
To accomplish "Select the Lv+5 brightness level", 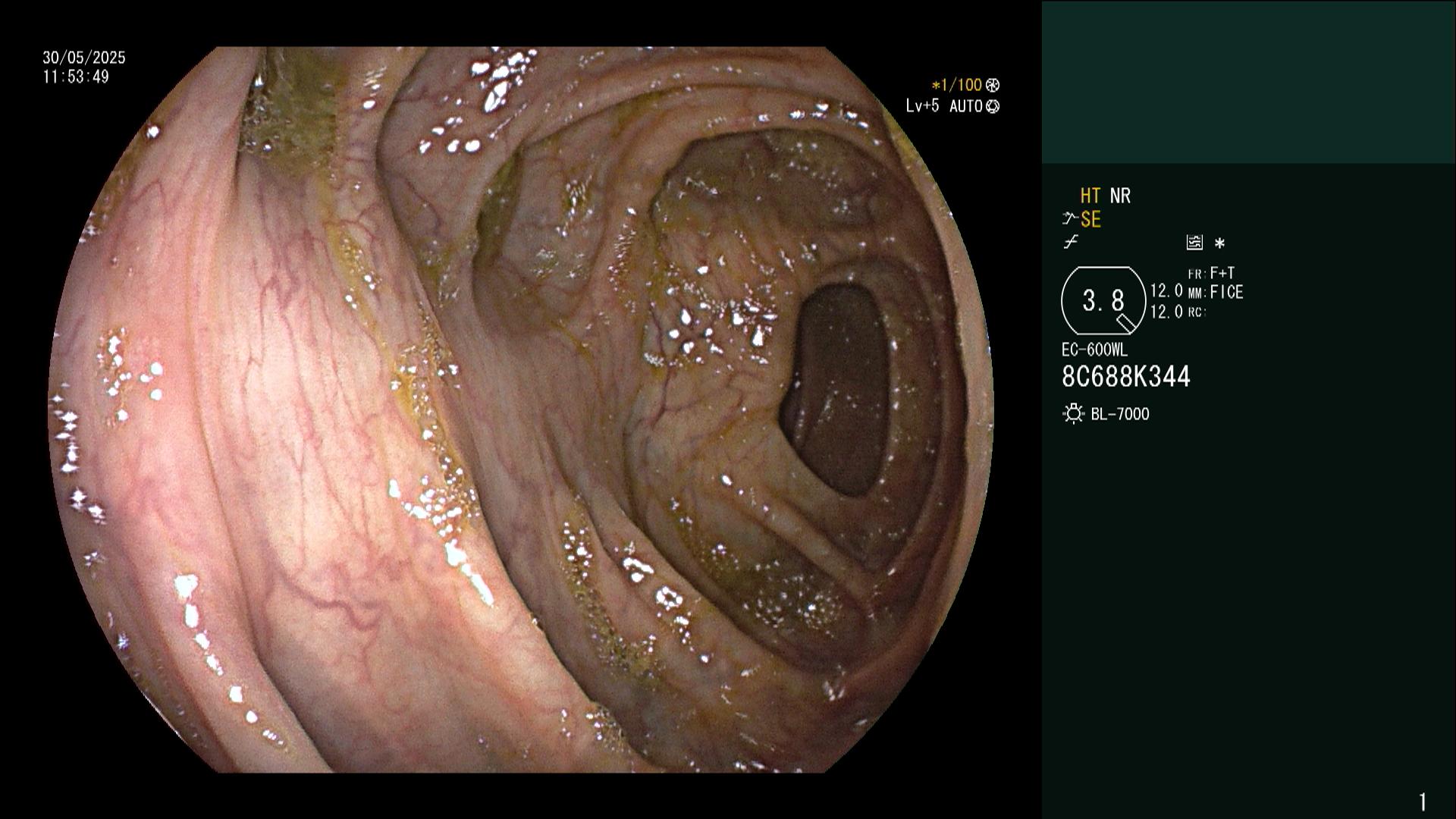I will (x=922, y=106).
